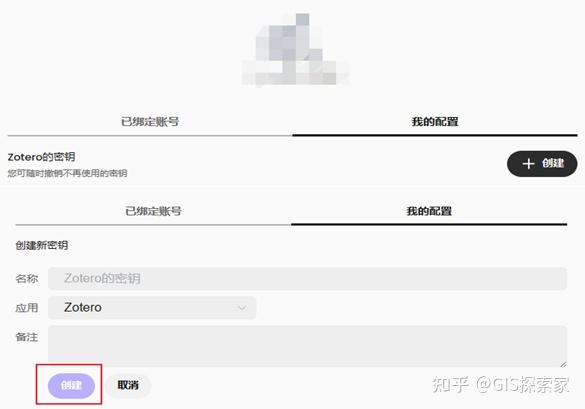585x409 pixels.
Task: Expand the 应用 dropdown chevron arrow
Action: [242, 308]
